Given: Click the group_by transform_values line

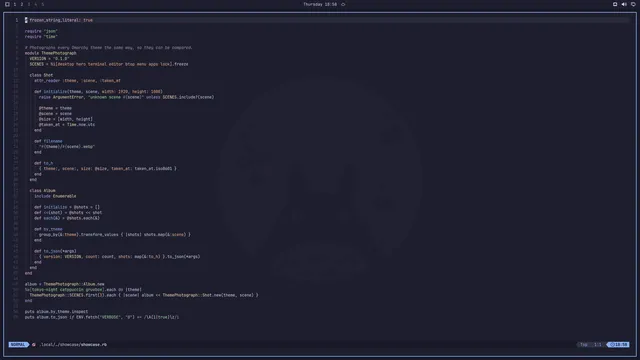Looking at the screenshot, I should click(x=115, y=235).
